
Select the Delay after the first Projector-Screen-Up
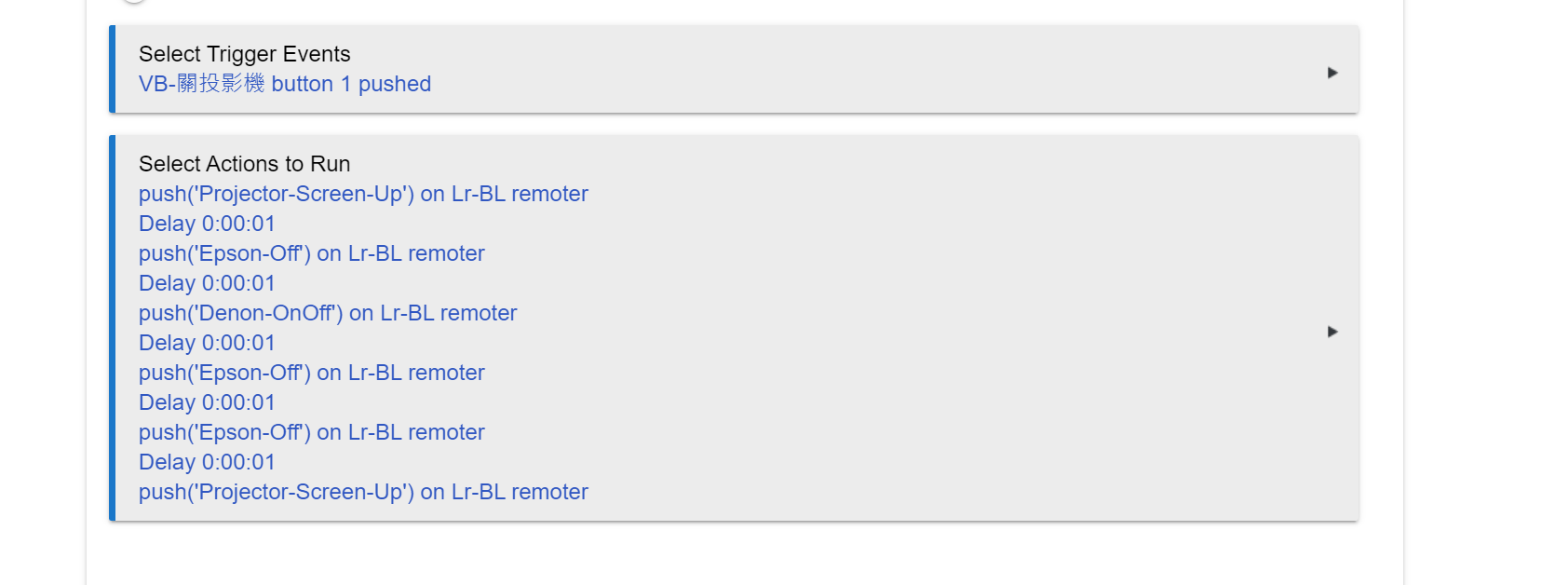coord(207,224)
